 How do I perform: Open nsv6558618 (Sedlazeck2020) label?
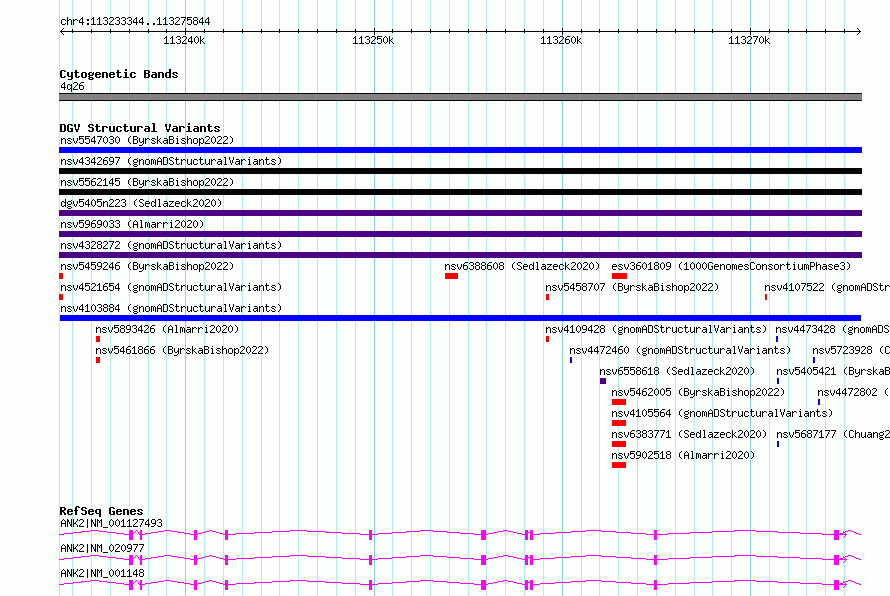click(x=677, y=371)
